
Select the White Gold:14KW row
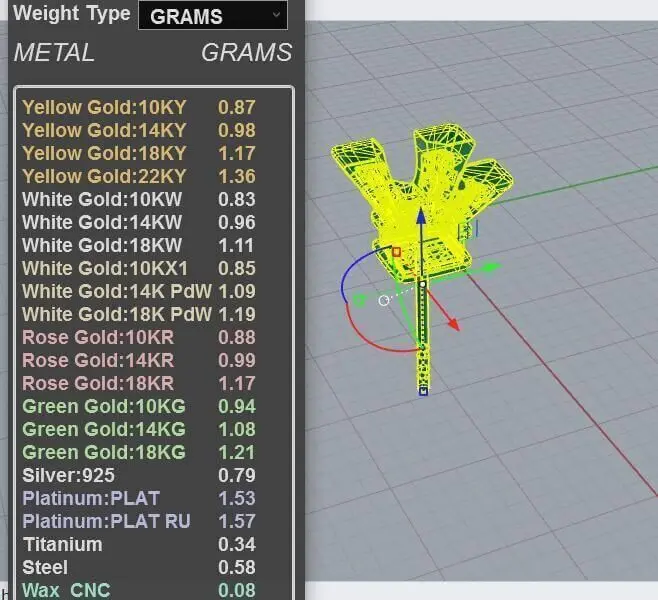[139, 222]
